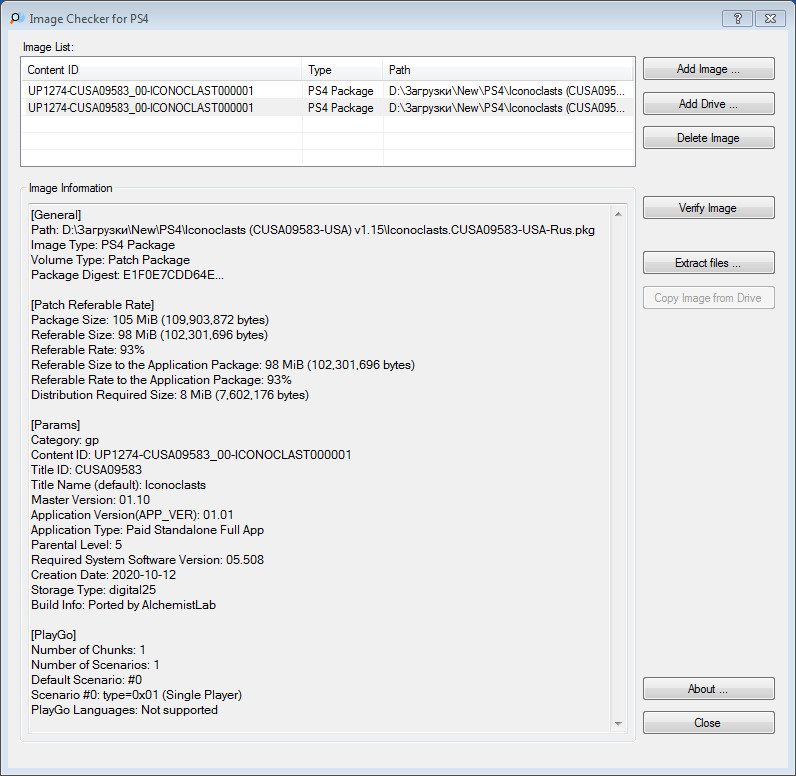Click the help question mark button
Screen dimensions: 796x776
tap(738, 19)
